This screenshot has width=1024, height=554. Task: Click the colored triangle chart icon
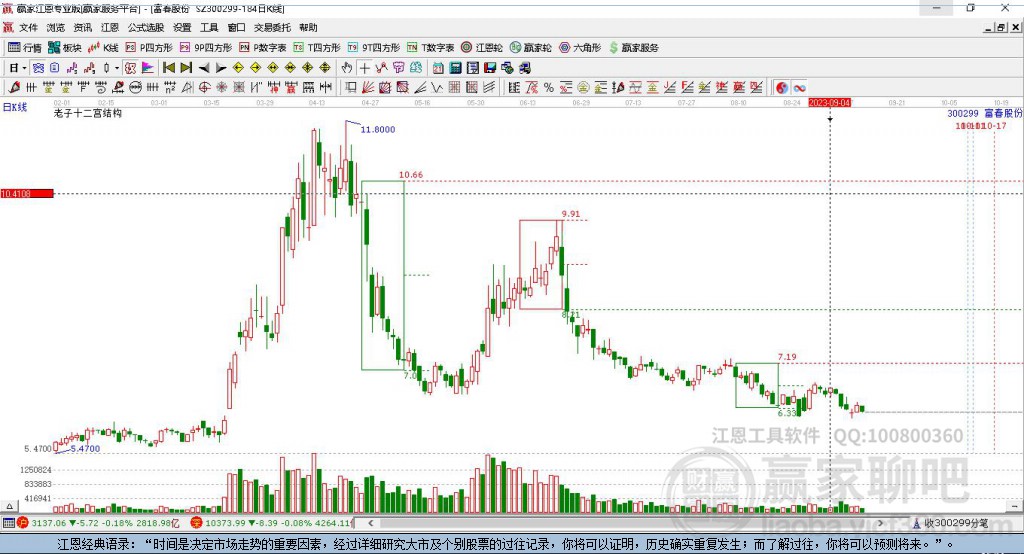(148, 68)
